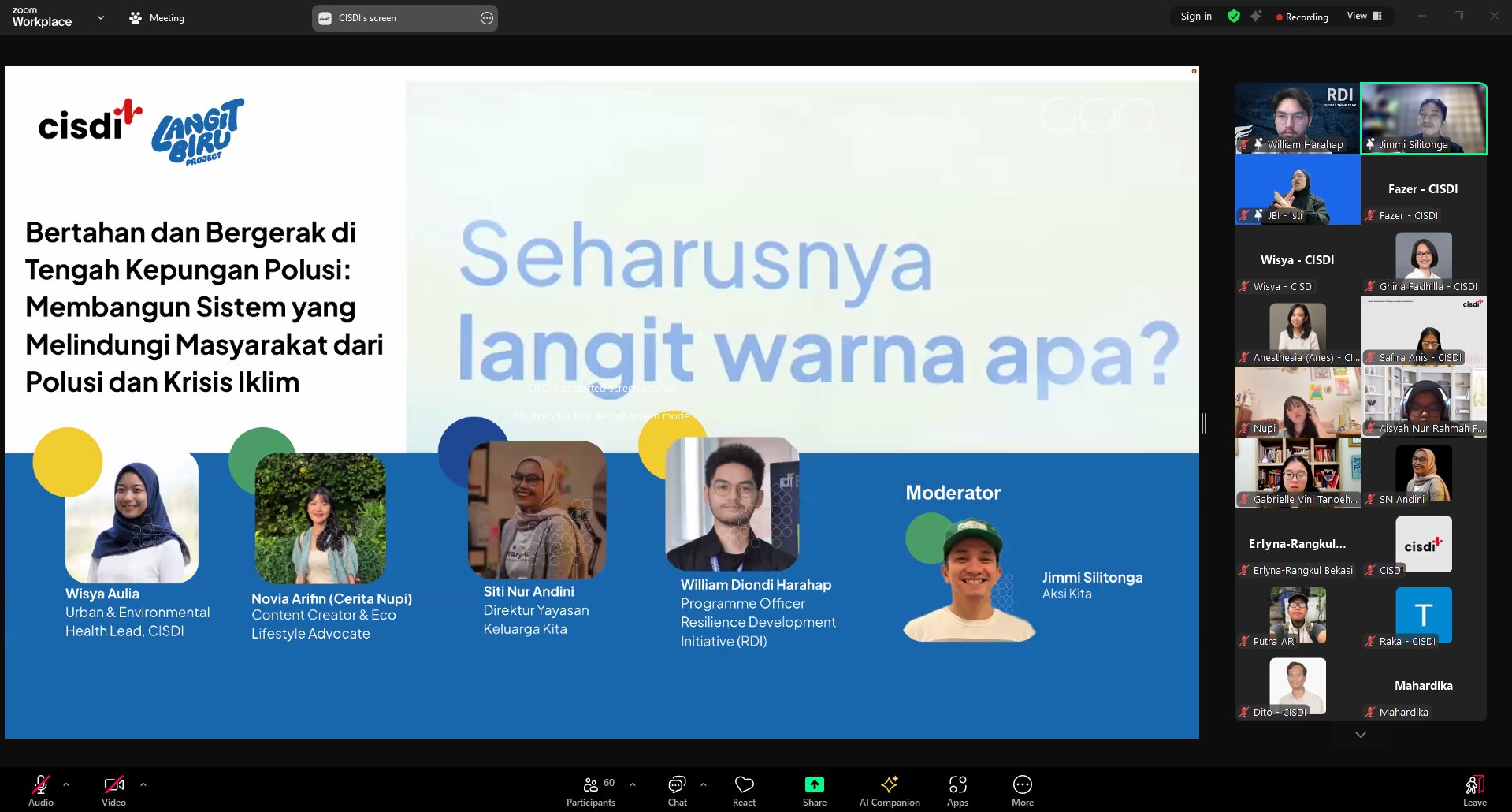The image size is (1512, 812).
Task: Expand the chevron below participant thumbnails
Action: [x=1360, y=734]
